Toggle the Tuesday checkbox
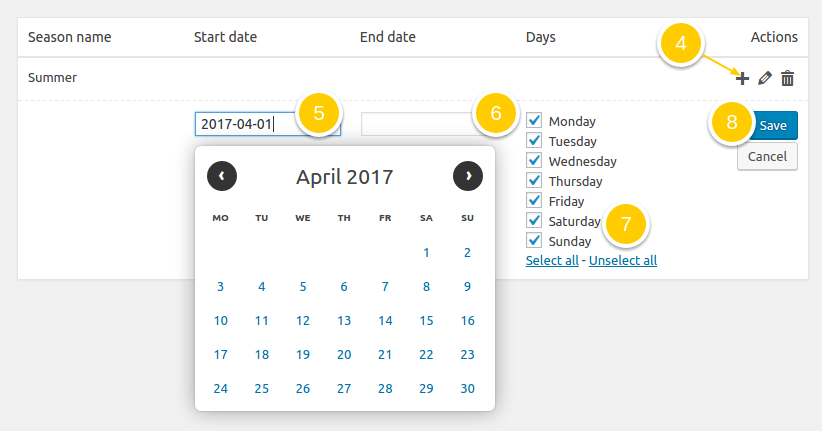This screenshot has height=431, width=822. click(x=534, y=141)
